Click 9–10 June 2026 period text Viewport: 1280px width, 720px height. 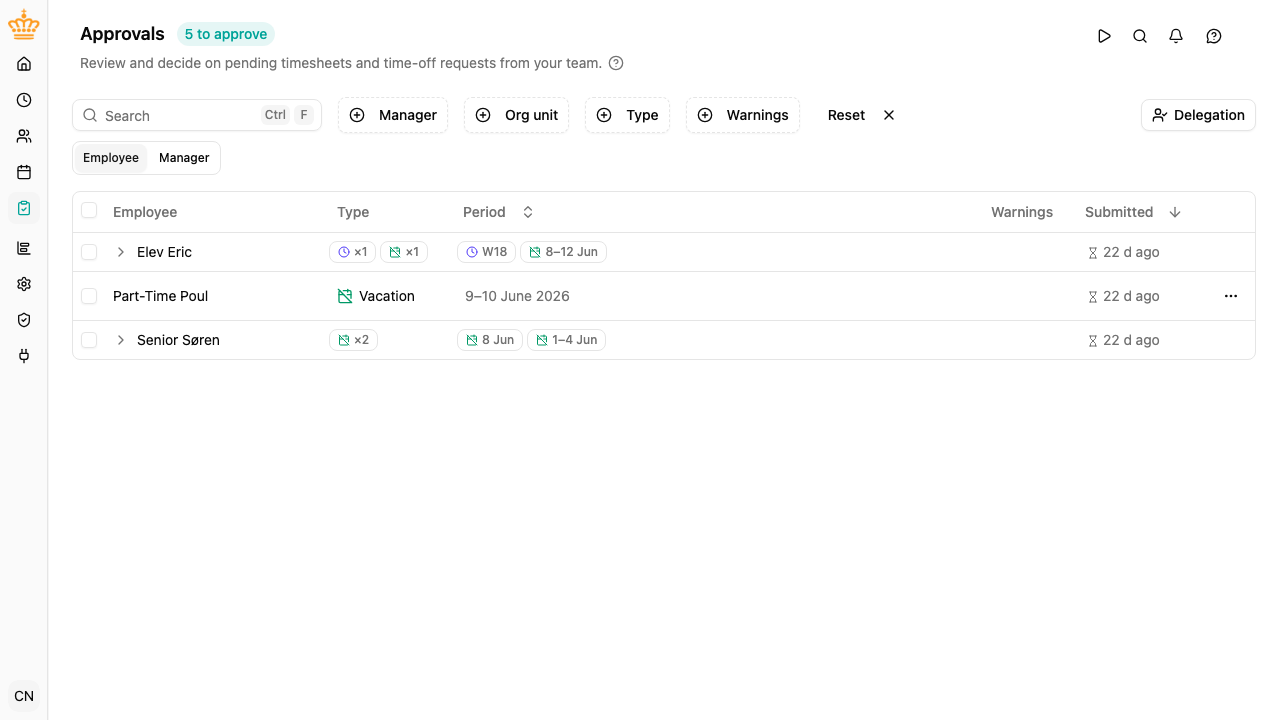pos(517,296)
